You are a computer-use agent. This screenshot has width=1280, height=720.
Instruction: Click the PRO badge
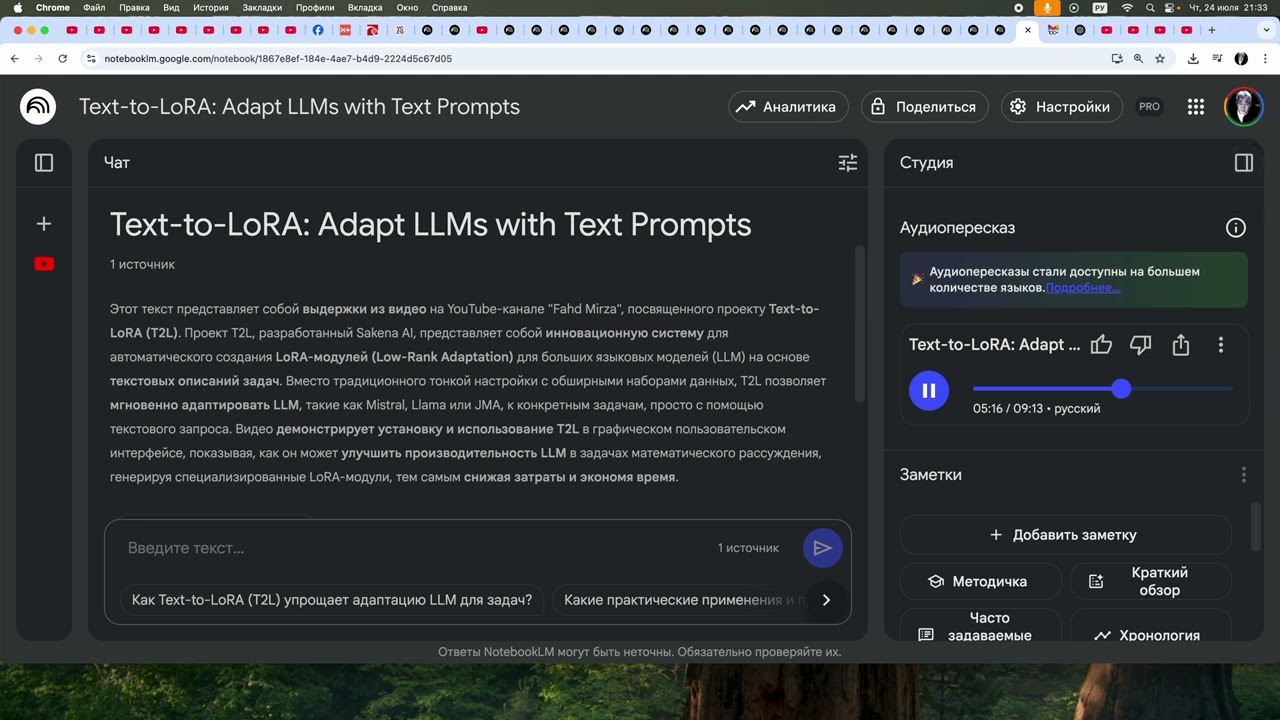tap(1150, 107)
